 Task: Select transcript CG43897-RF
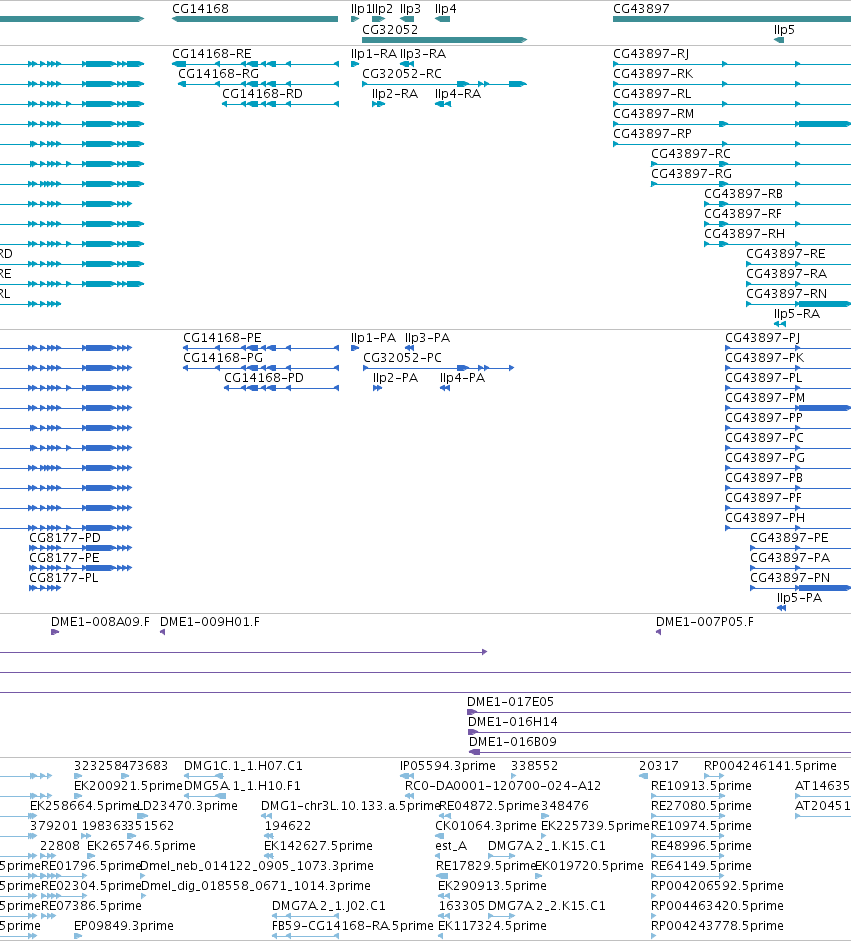(x=743, y=214)
